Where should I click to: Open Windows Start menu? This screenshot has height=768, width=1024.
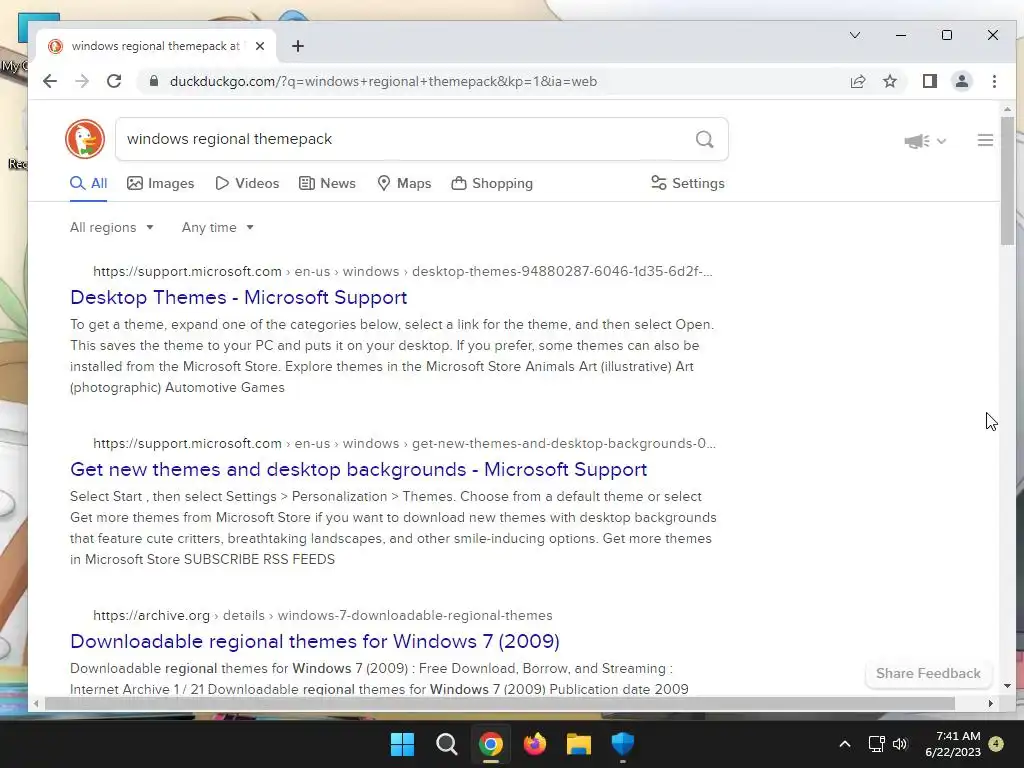click(402, 744)
